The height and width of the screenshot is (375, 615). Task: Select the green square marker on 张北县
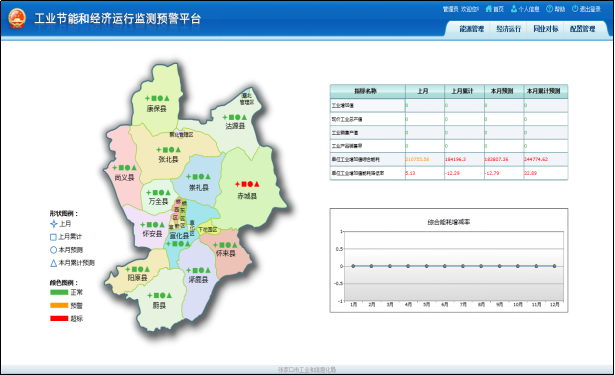[x=165, y=150]
